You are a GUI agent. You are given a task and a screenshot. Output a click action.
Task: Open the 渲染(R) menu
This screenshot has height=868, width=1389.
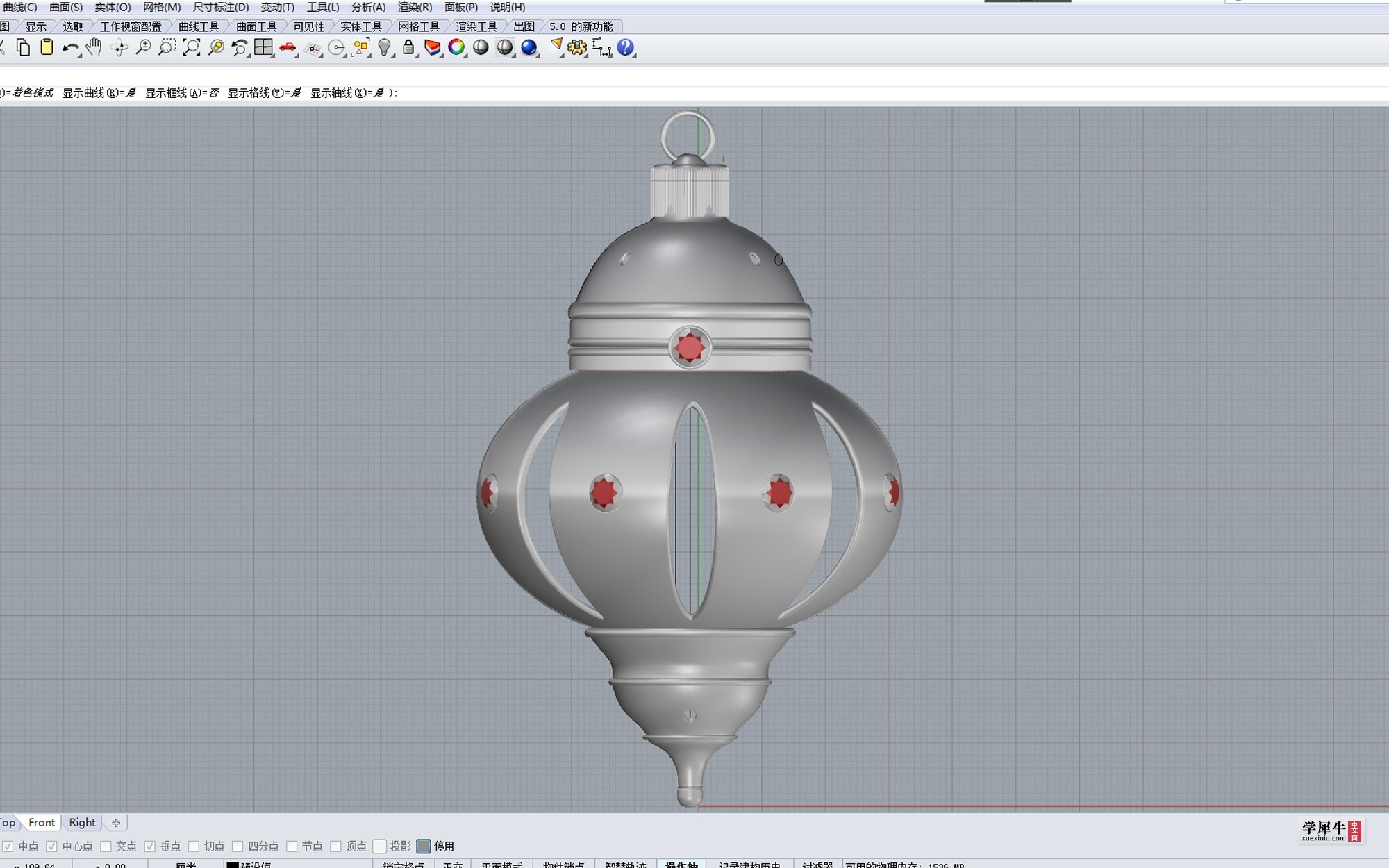415,7
